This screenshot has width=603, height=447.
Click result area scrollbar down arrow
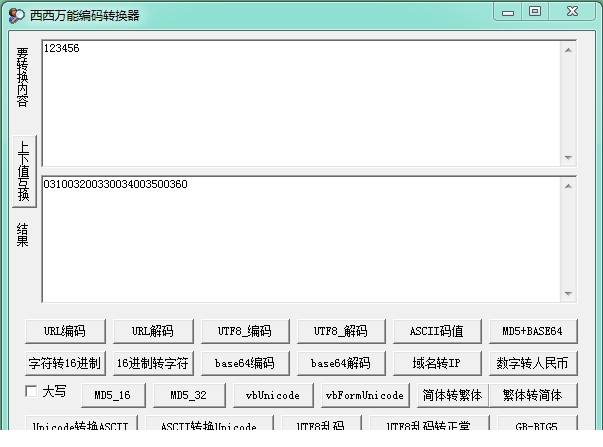pos(568,294)
